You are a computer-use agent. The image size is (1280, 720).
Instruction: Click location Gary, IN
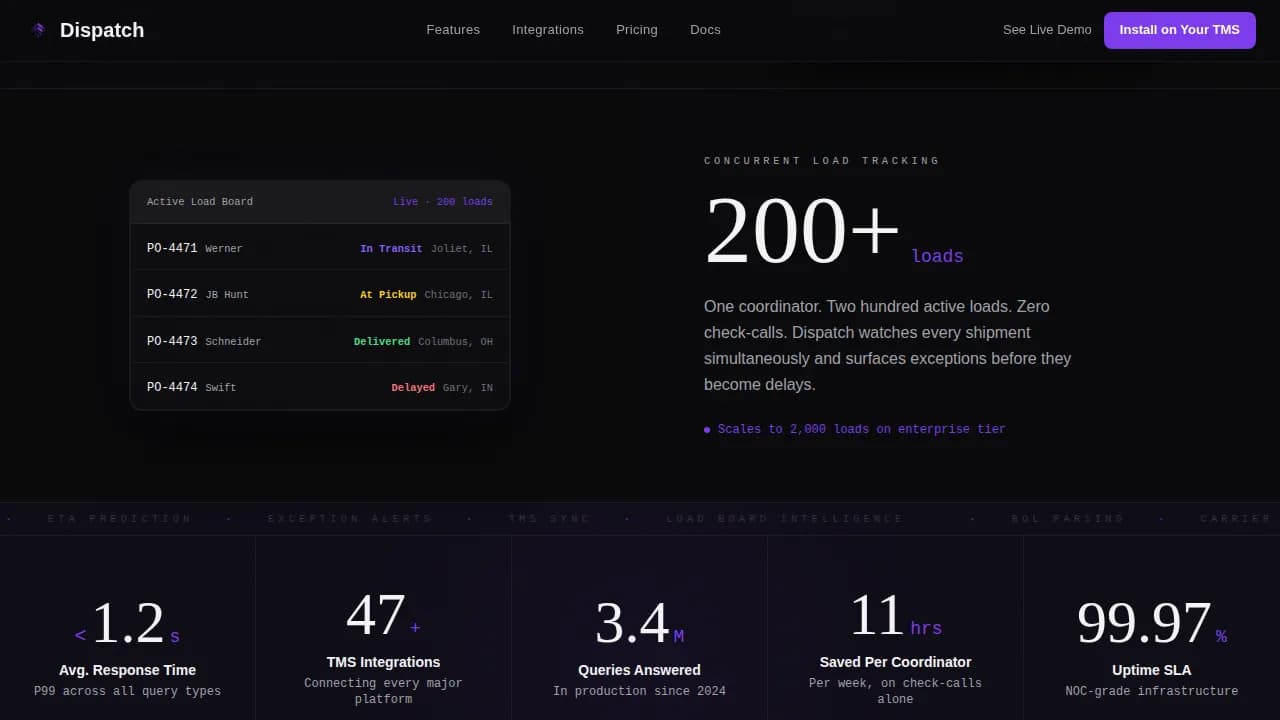click(x=468, y=388)
